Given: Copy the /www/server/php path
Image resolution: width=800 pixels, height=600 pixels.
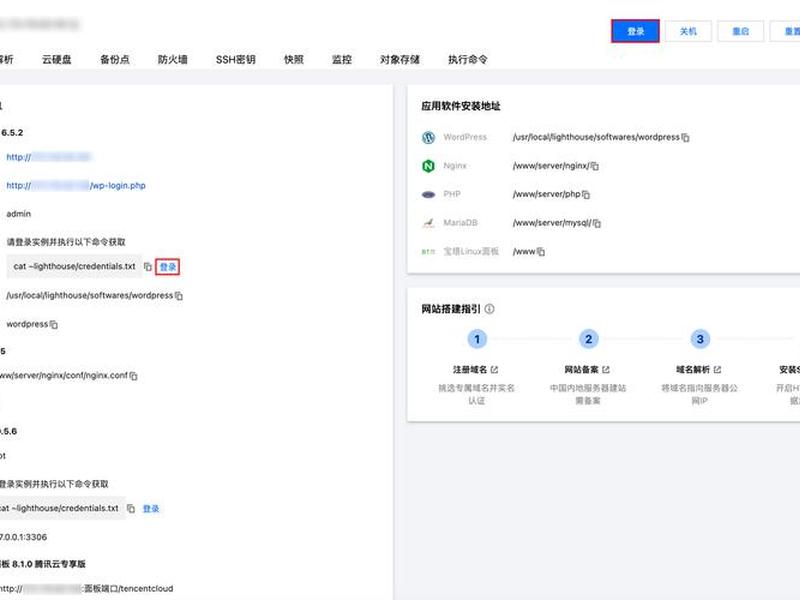Looking at the screenshot, I should (586, 195).
